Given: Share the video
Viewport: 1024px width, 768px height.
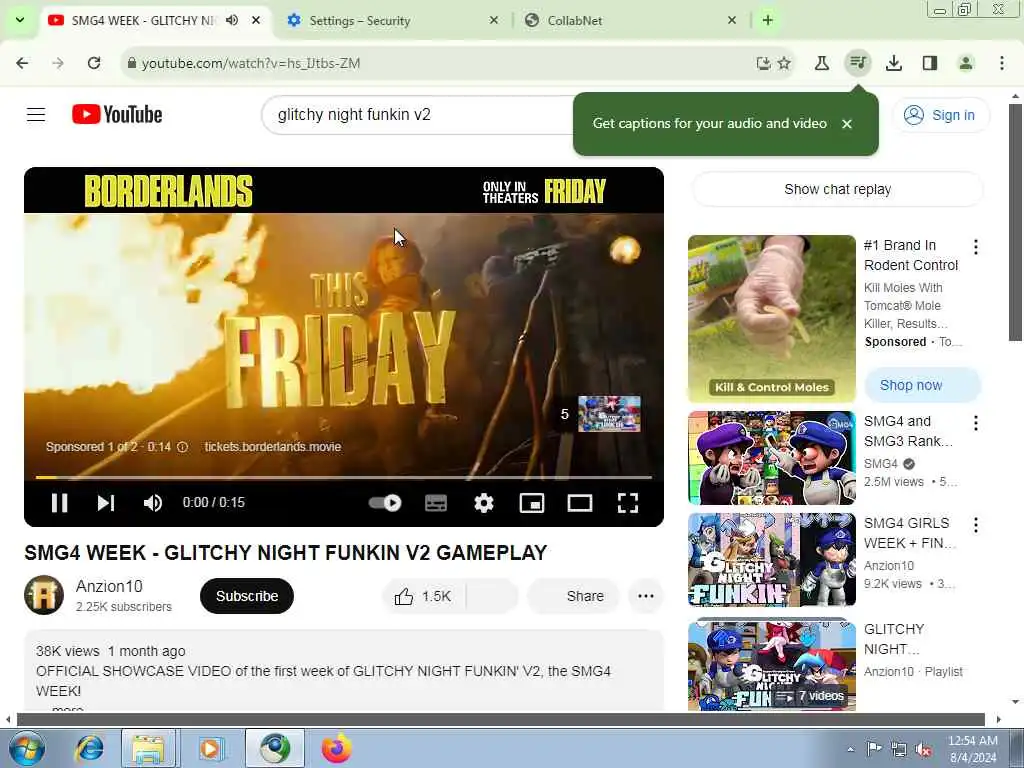Looking at the screenshot, I should [x=573, y=596].
